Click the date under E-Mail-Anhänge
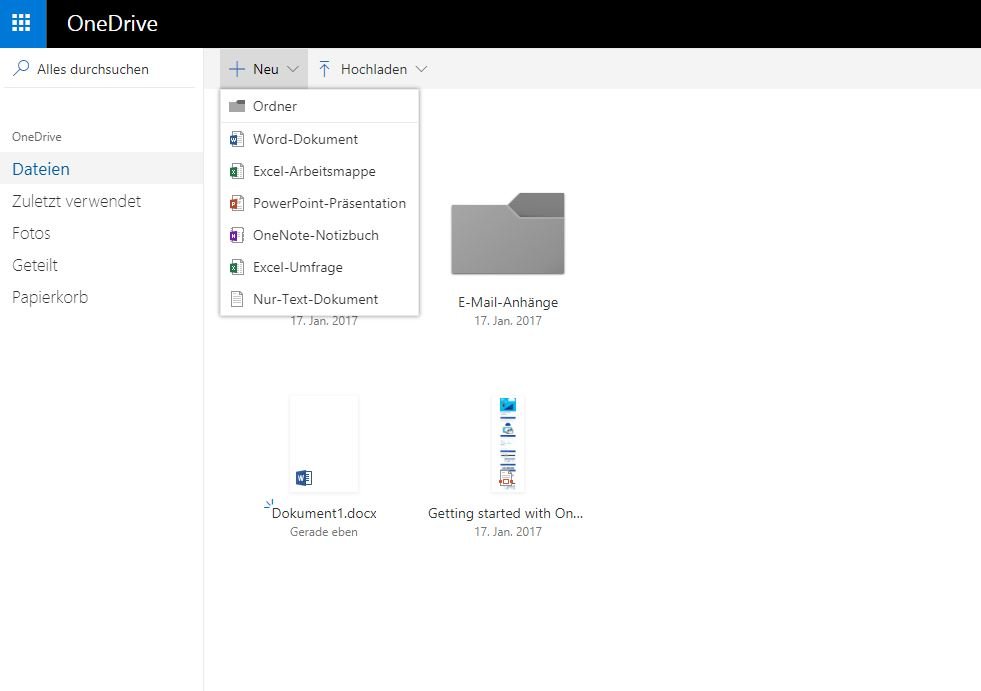The width and height of the screenshot is (981, 691). click(x=507, y=320)
